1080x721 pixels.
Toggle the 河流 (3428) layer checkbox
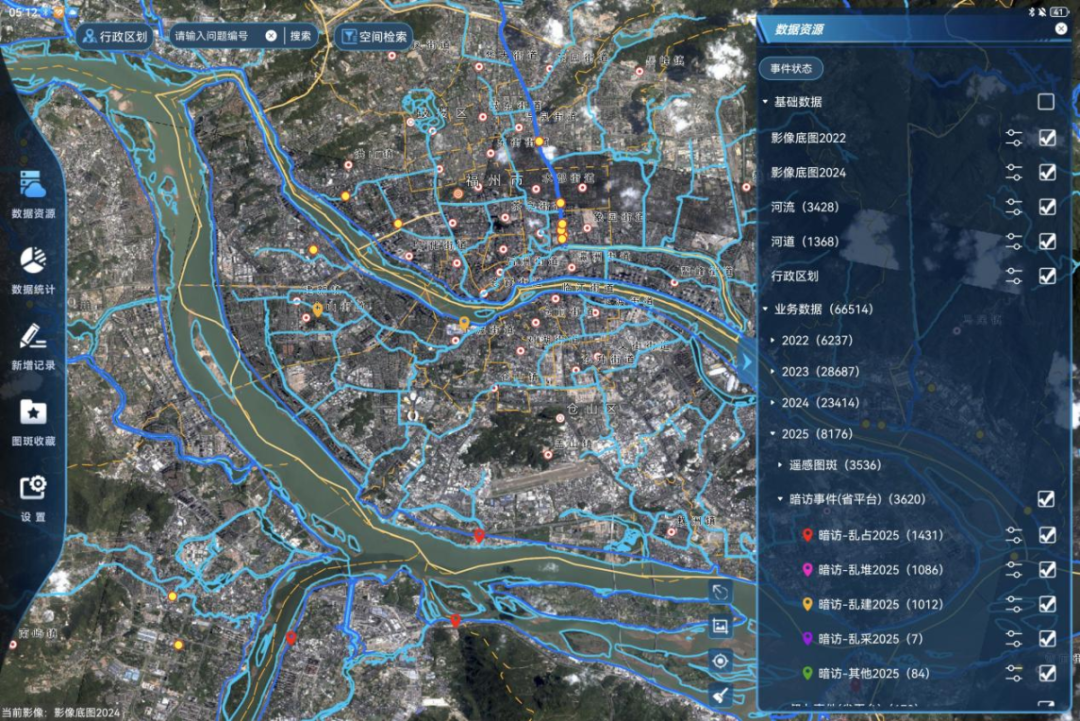[1046, 207]
